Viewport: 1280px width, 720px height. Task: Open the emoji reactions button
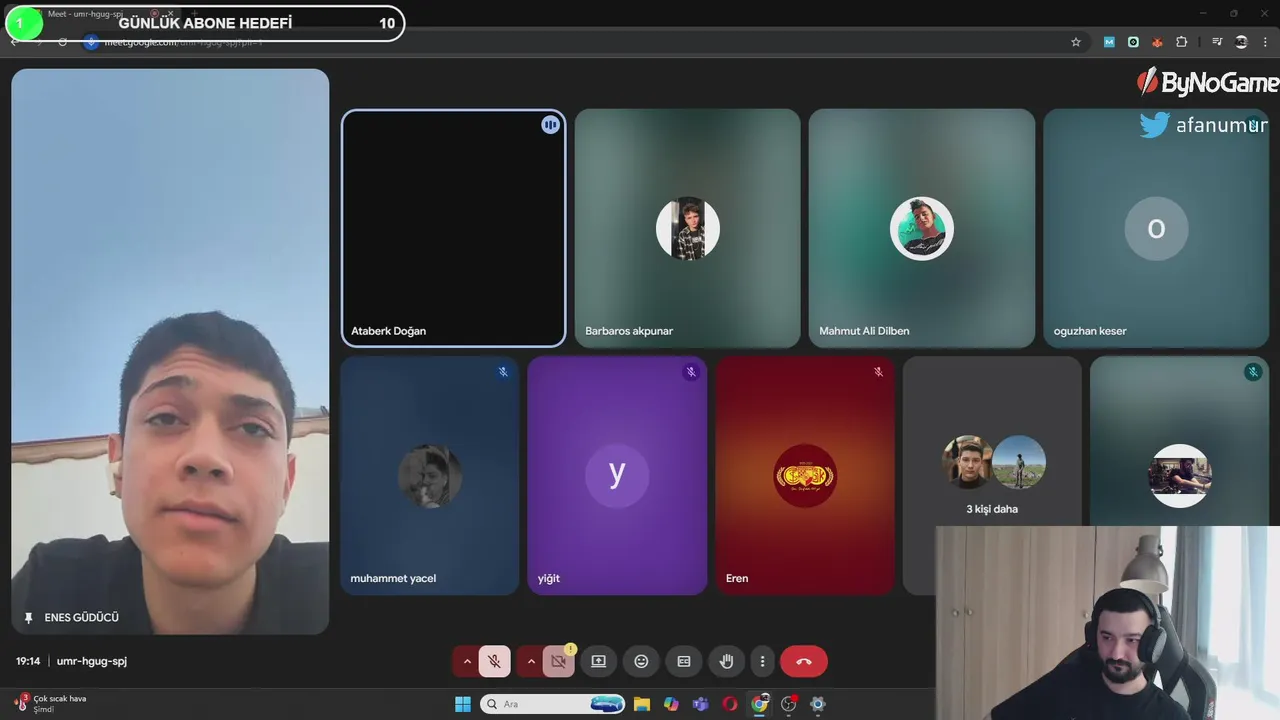click(641, 661)
